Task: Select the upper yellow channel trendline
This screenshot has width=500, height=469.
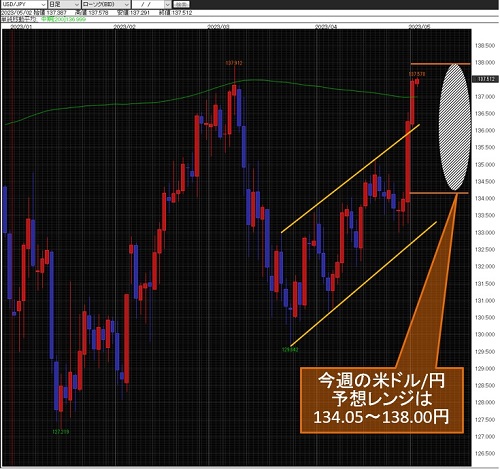Action: pyautogui.click(x=350, y=178)
